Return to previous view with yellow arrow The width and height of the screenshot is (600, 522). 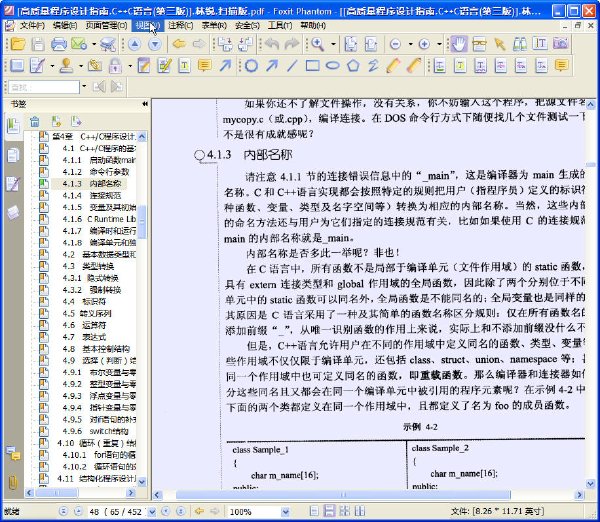pyautogui.click(x=179, y=44)
